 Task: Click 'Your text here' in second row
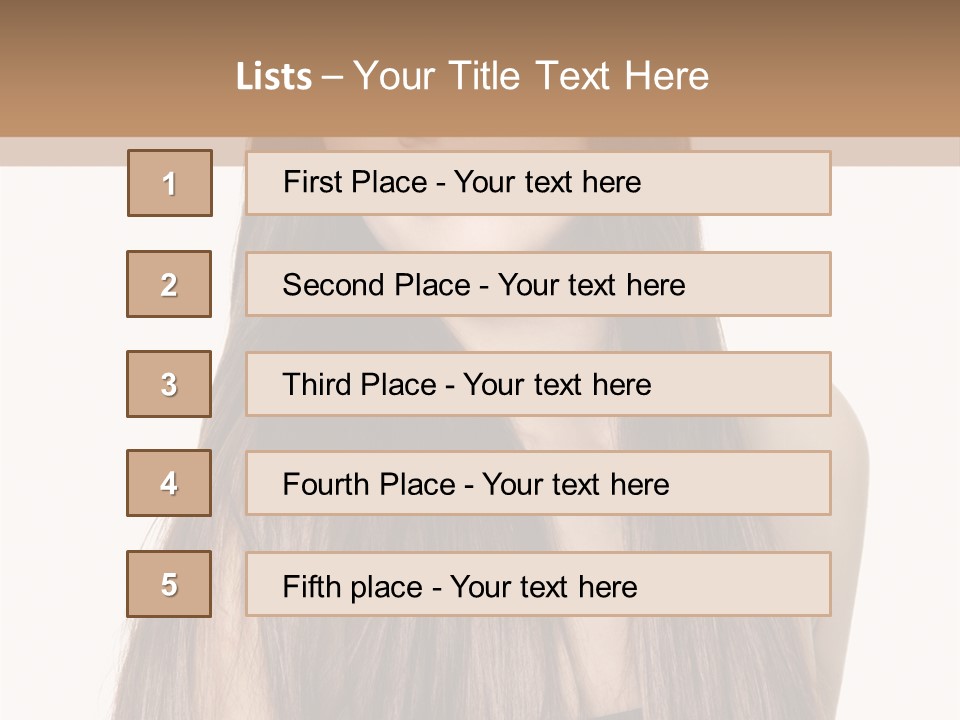[591, 285]
